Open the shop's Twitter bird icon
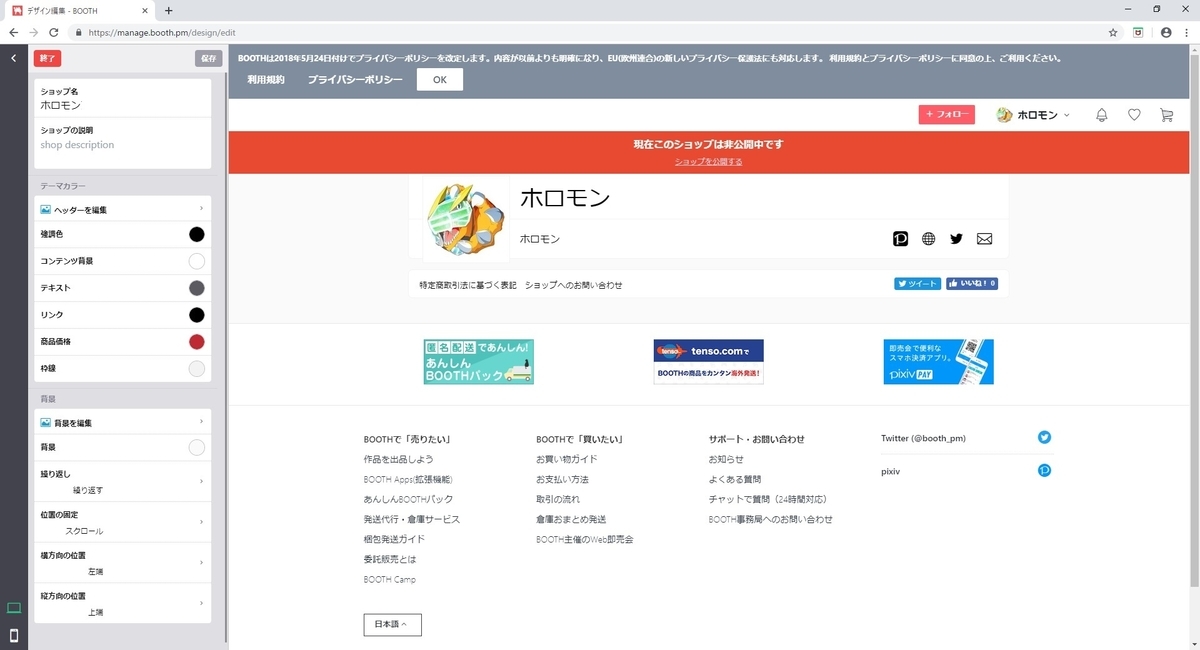This screenshot has width=1200, height=650. (x=956, y=239)
